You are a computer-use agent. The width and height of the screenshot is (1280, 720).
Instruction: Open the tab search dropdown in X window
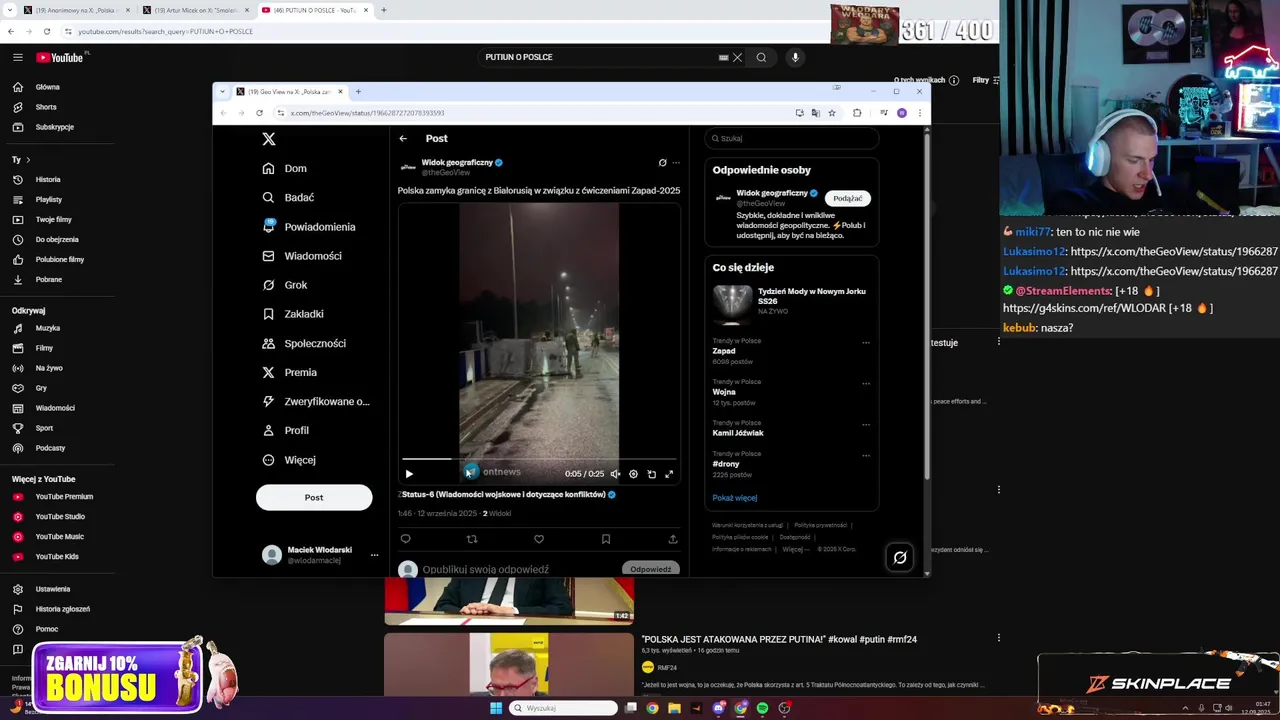[223, 91]
